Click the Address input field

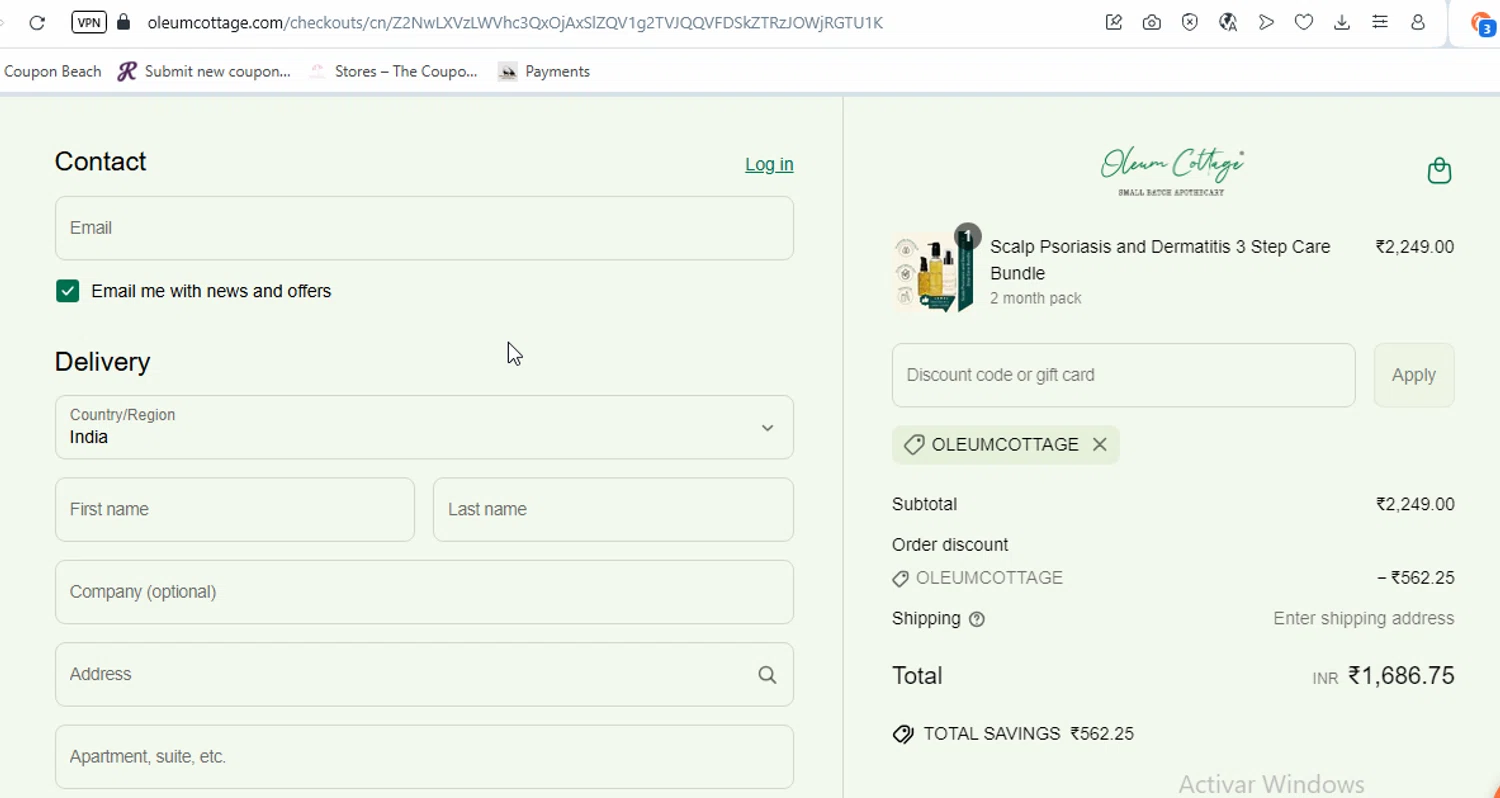424,675
